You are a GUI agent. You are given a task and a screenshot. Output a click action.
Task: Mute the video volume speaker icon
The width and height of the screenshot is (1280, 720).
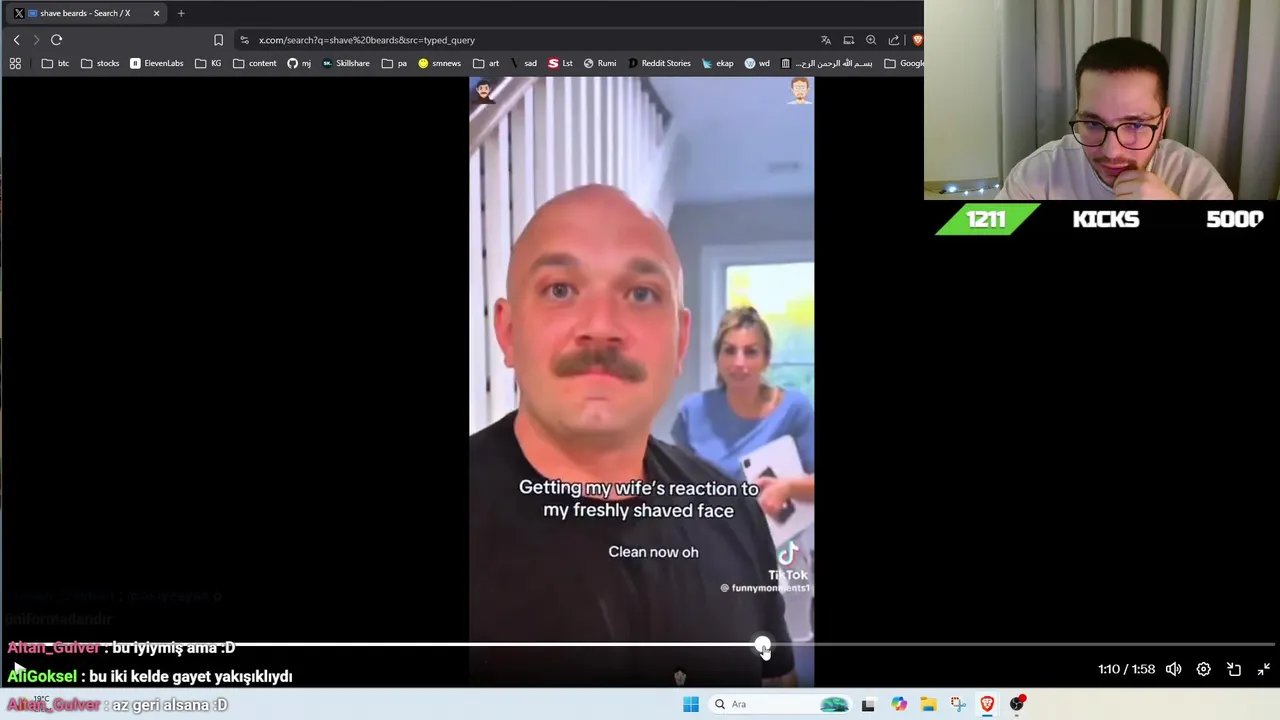(1173, 669)
